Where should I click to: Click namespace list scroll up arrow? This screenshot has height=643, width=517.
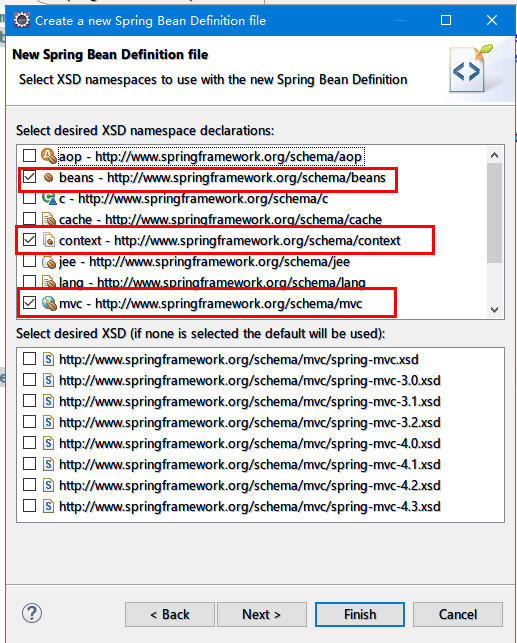point(494,155)
